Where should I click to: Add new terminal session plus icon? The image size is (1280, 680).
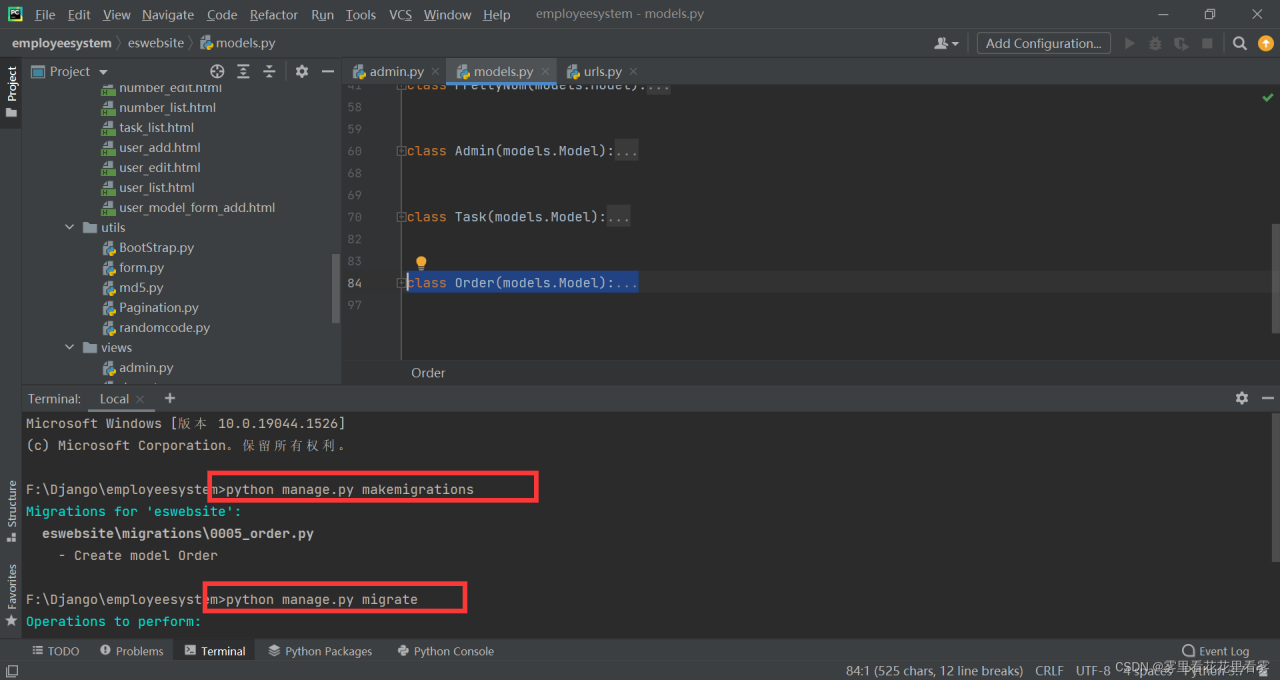tap(169, 398)
